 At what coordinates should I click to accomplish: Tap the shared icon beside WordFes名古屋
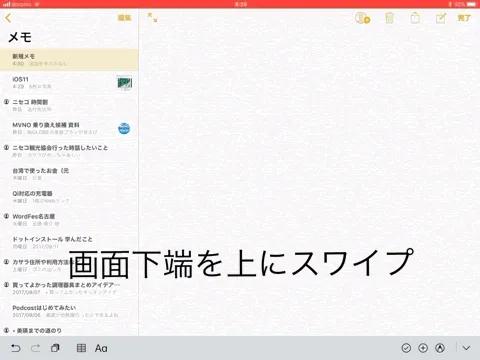click(6, 216)
